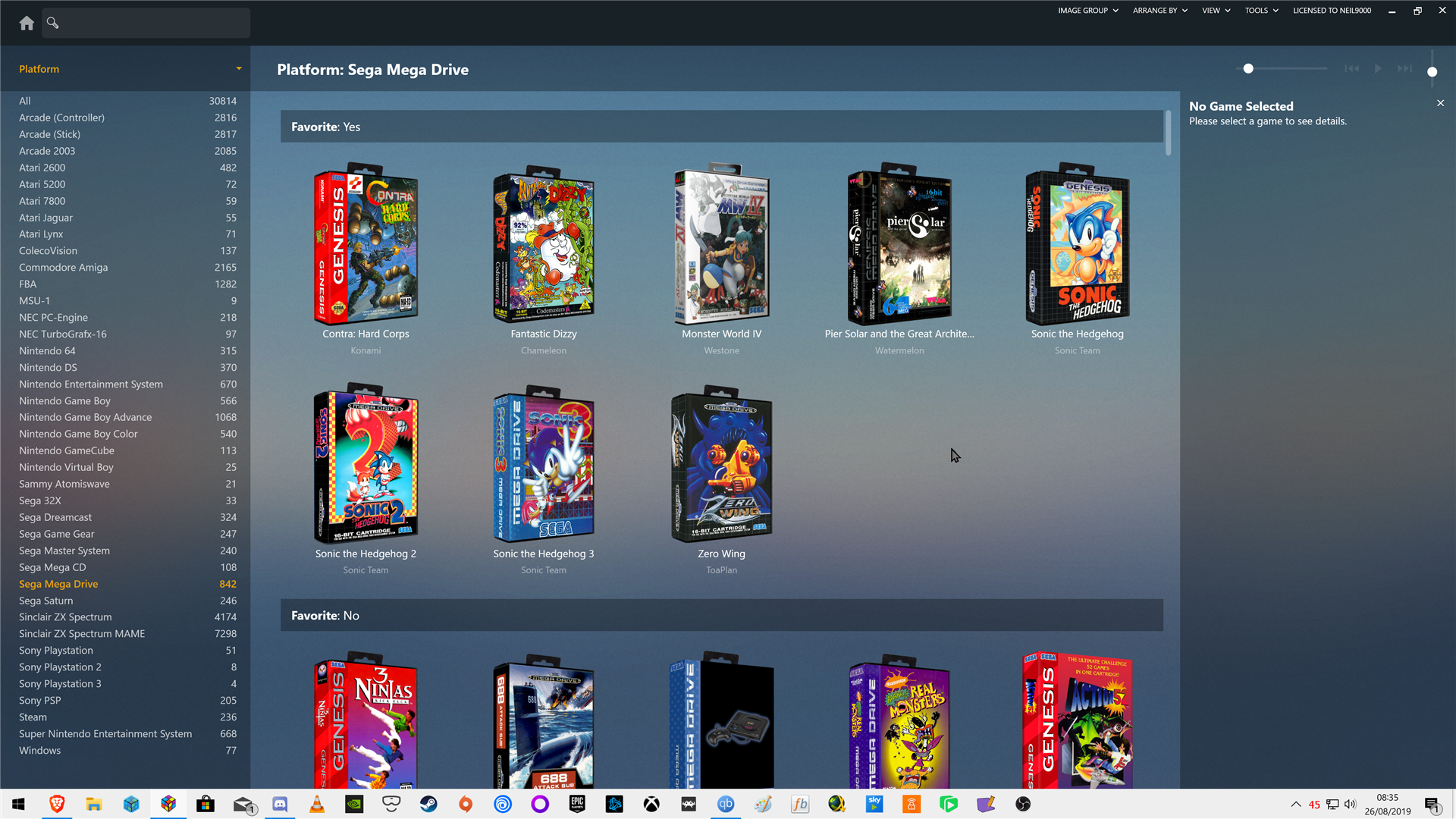Select Fantastic Dizzy box art
Screen dimensions: 1456x819
click(544, 244)
